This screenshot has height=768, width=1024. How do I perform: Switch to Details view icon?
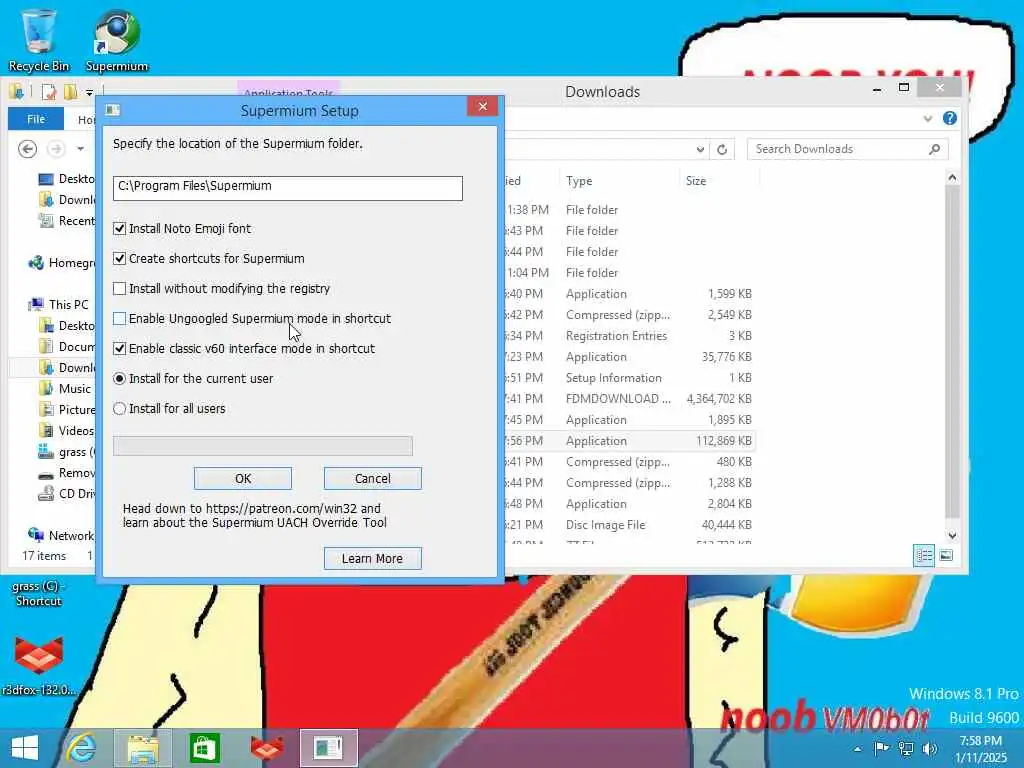924,556
